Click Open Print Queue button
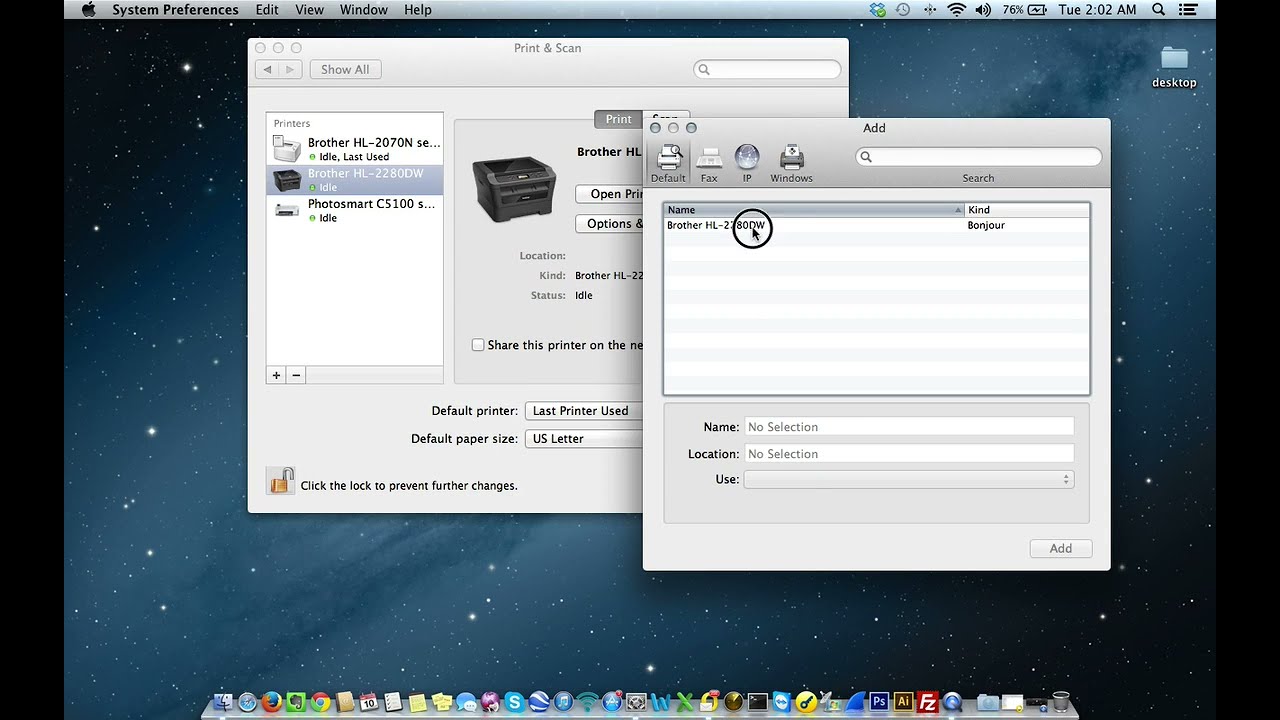This screenshot has width=1280, height=720. [x=610, y=194]
